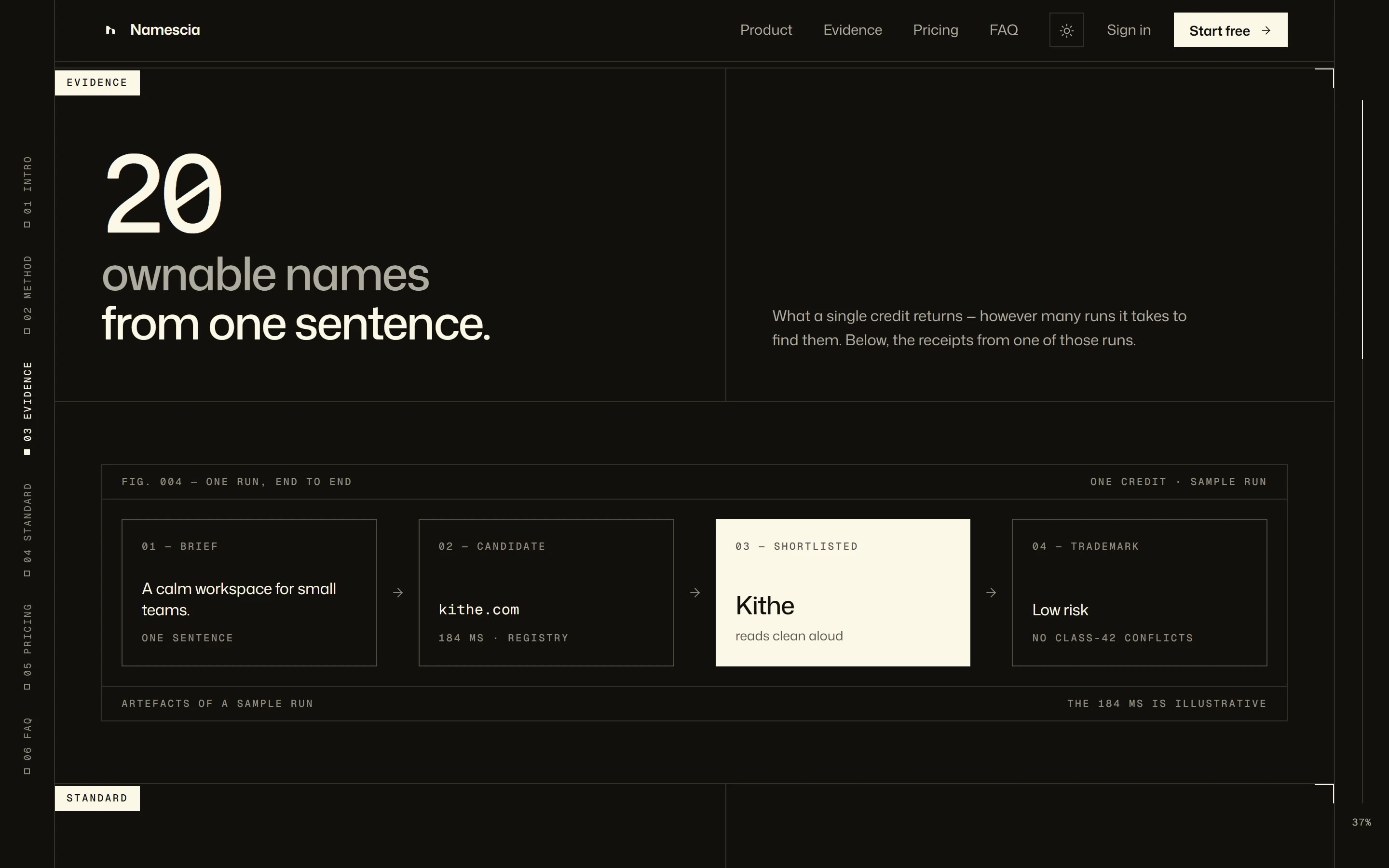The height and width of the screenshot is (868, 1389).
Task: Click the arrow between Shortlisted and Trademark cards
Action: click(991, 593)
